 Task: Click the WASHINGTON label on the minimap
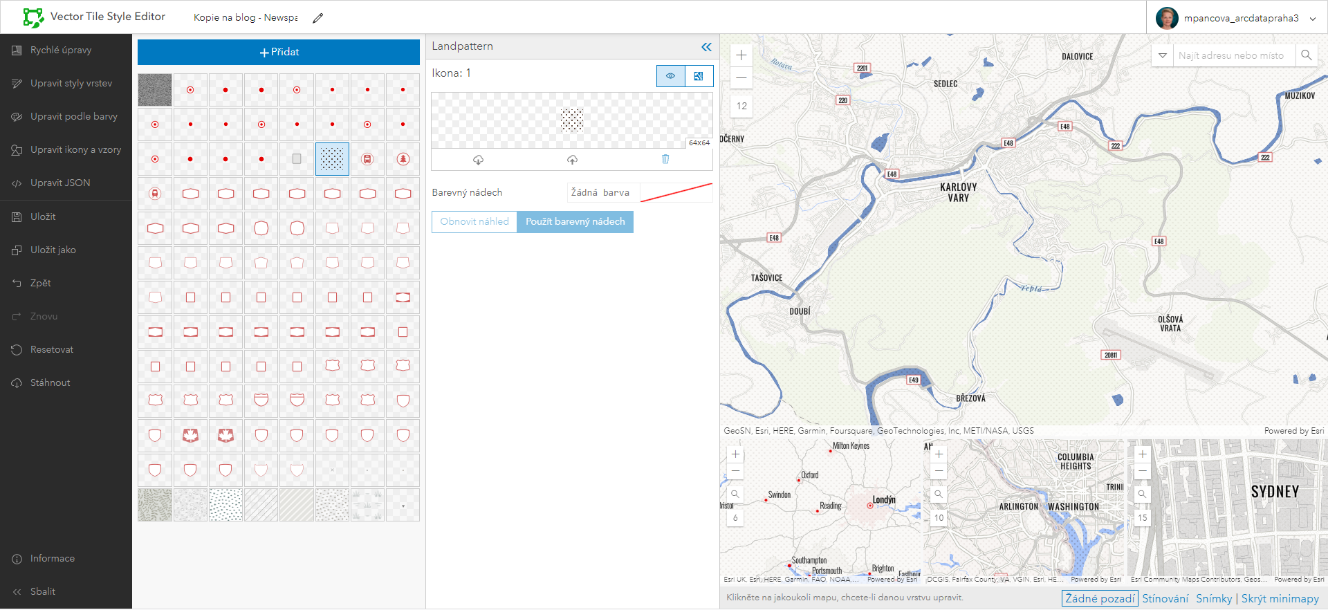click(x=1074, y=507)
